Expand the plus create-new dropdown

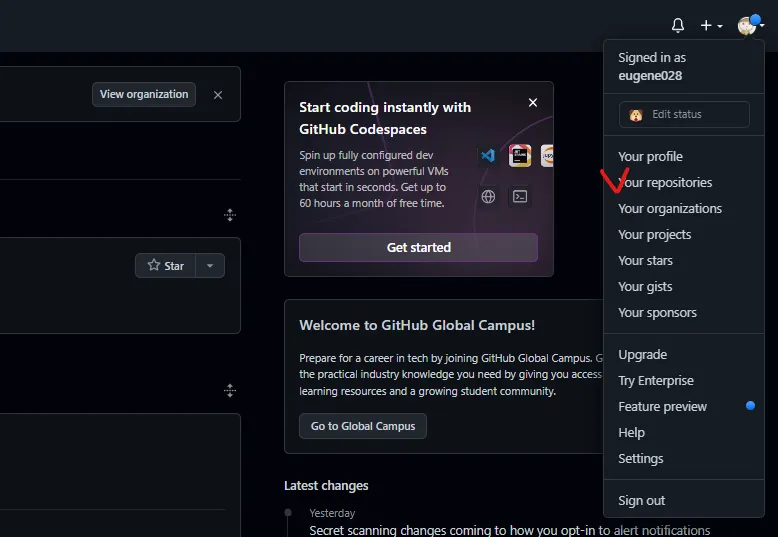pos(711,25)
